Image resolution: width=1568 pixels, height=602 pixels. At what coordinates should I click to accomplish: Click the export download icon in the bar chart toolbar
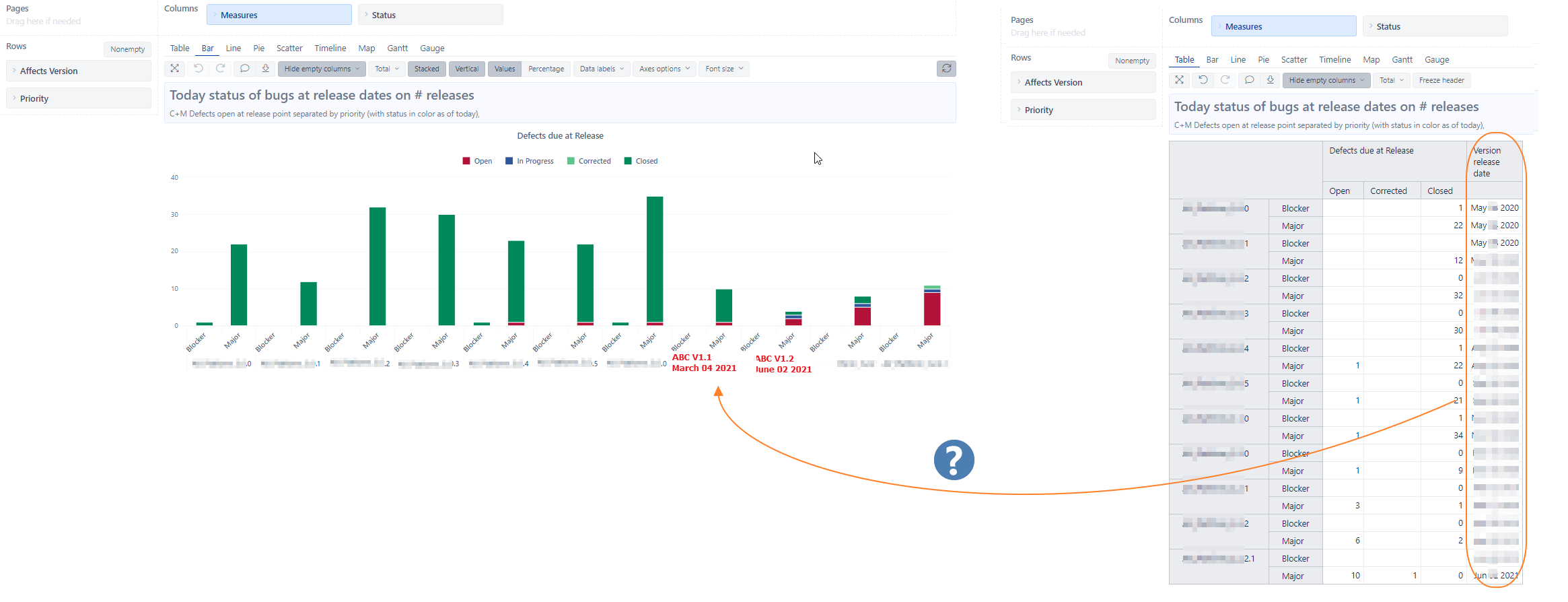(266, 69)
